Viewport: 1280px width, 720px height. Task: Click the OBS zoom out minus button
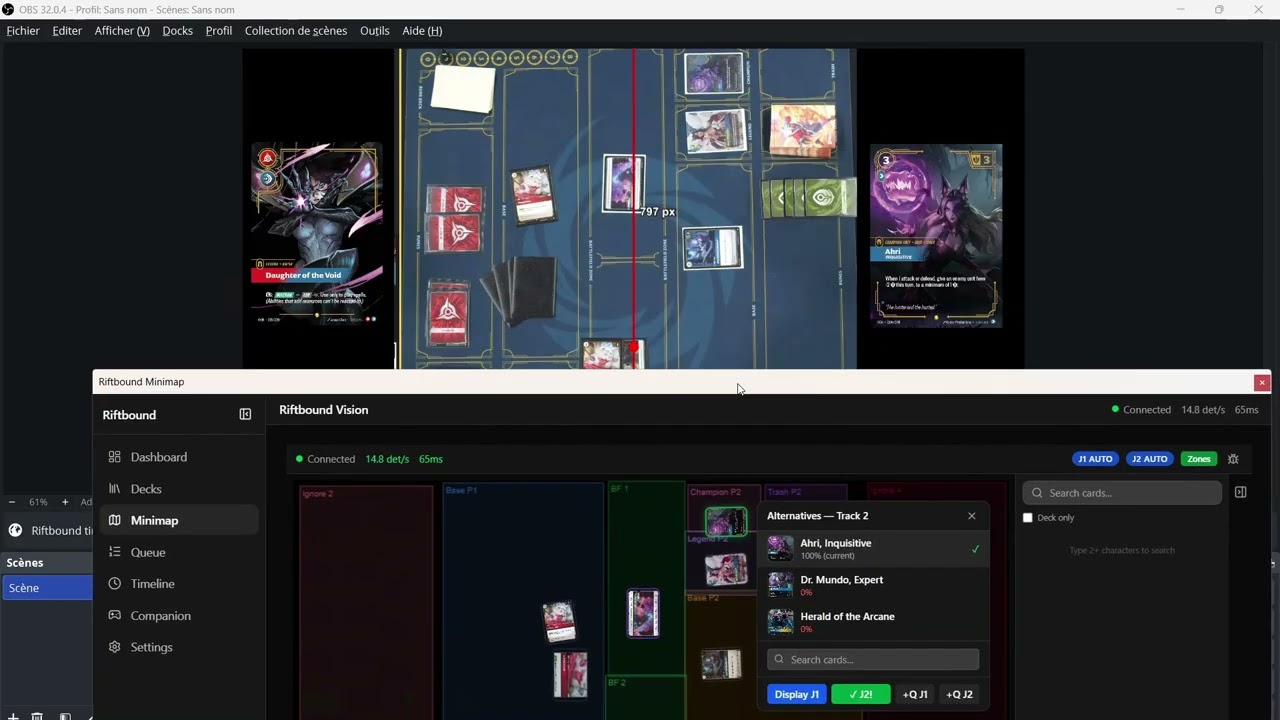[12, 502]
